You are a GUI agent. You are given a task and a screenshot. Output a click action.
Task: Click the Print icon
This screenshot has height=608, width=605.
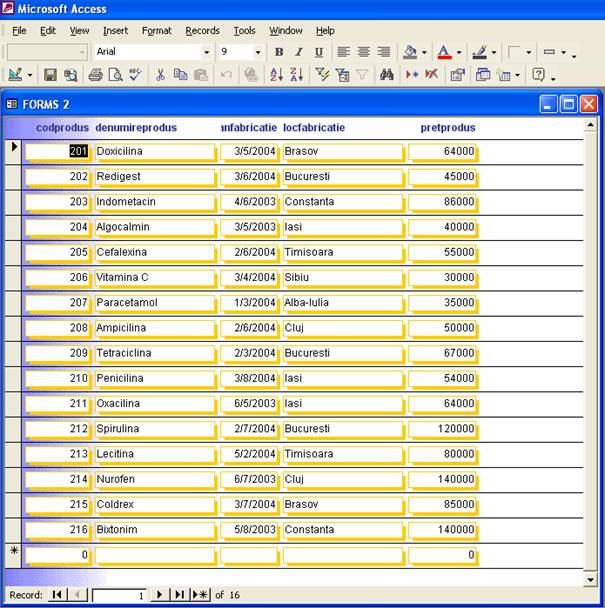(96, 75)
